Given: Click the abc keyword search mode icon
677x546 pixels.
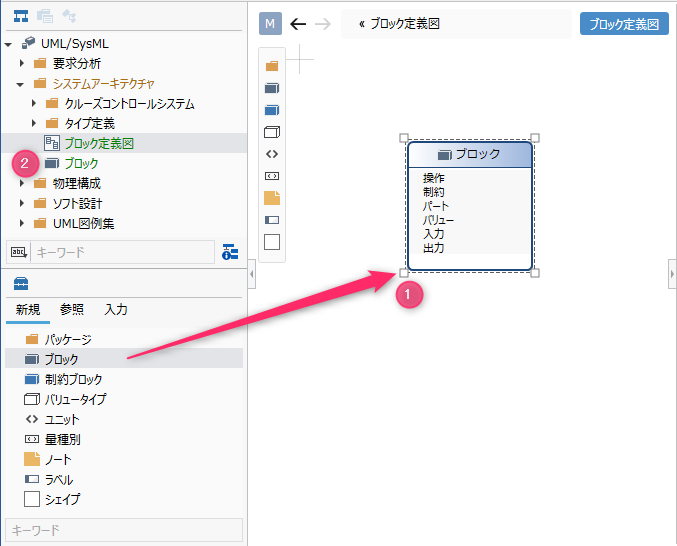Looking at the screenshot, I should 19,252.
